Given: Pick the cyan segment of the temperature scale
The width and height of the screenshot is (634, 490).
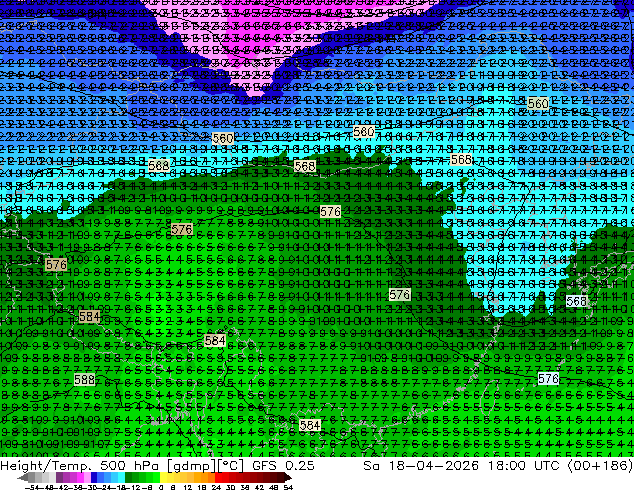Looking at the screenshot, I should (x=121, y=477).
